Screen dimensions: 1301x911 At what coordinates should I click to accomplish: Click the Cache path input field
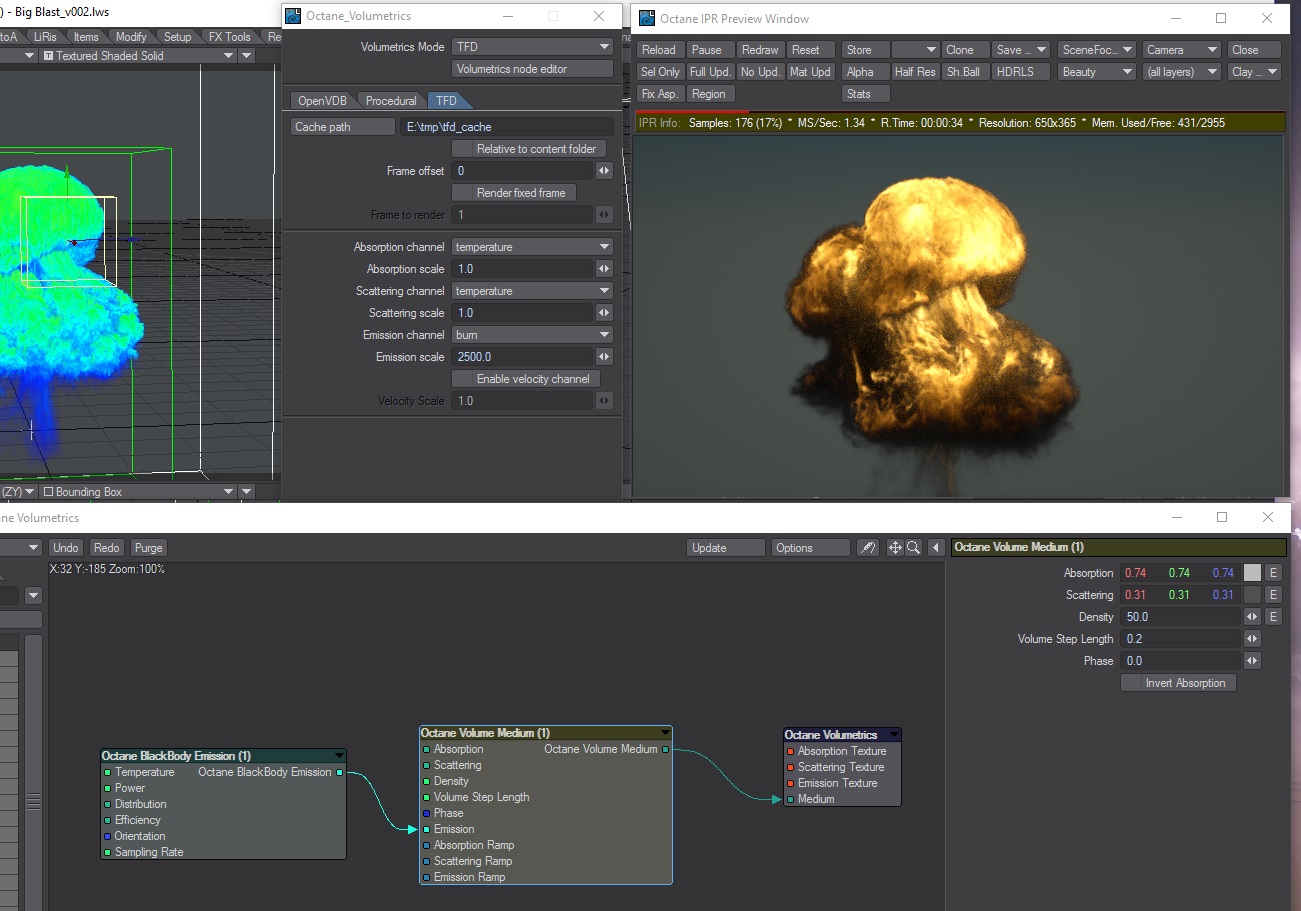point(507,127)
